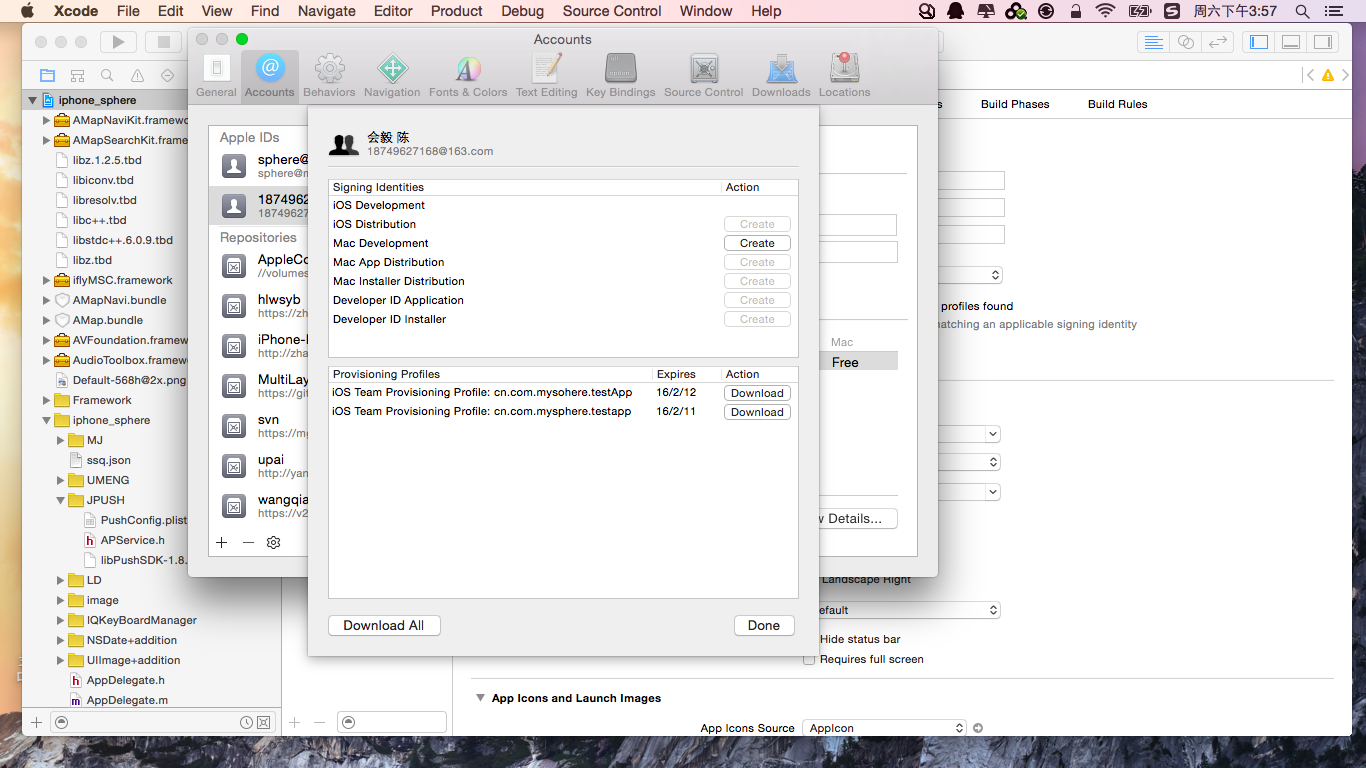
Task: Open Locations preferences pane
Action: click(x=845, y=76)
